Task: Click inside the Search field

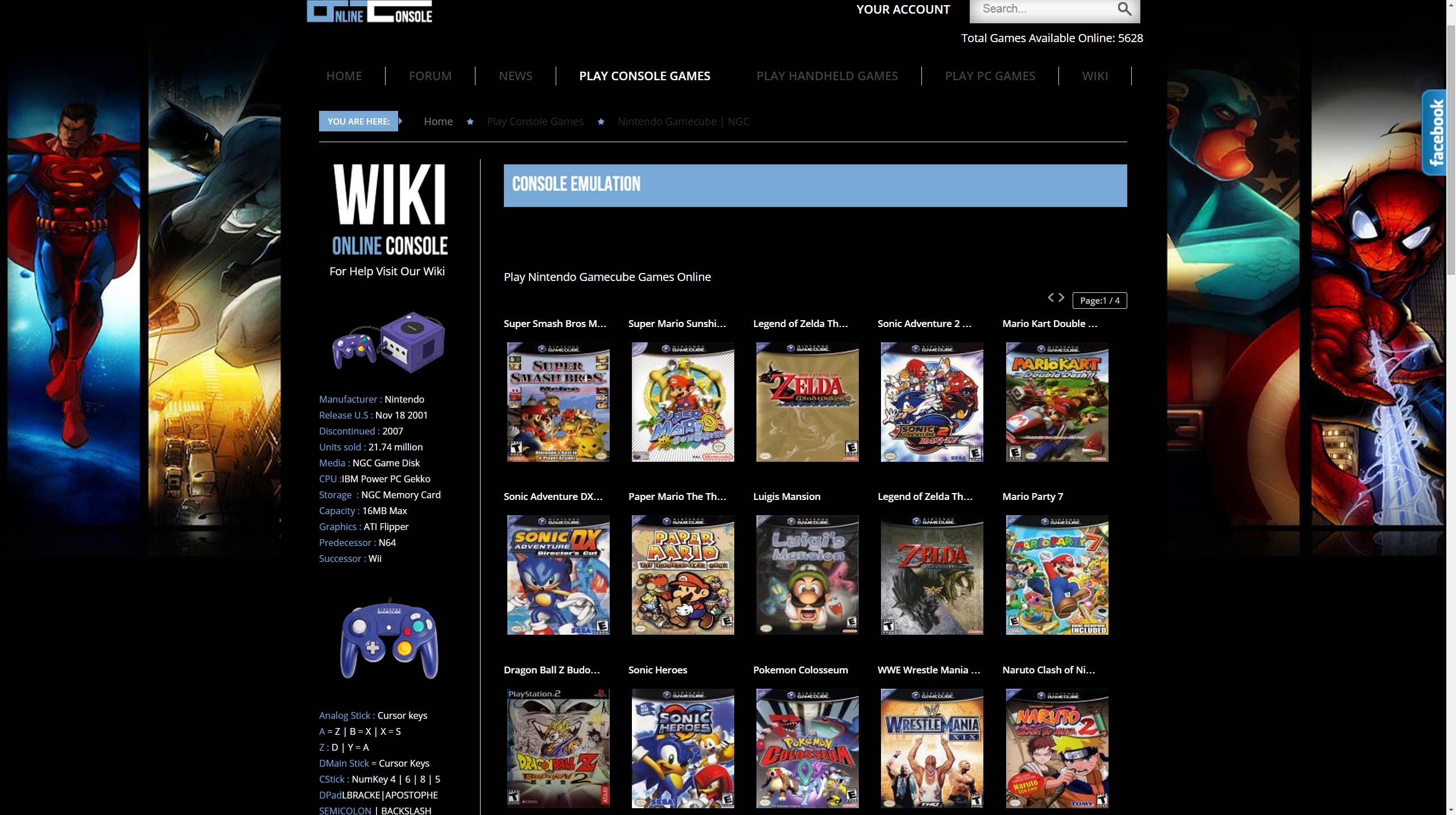Action: [1046, 9]
